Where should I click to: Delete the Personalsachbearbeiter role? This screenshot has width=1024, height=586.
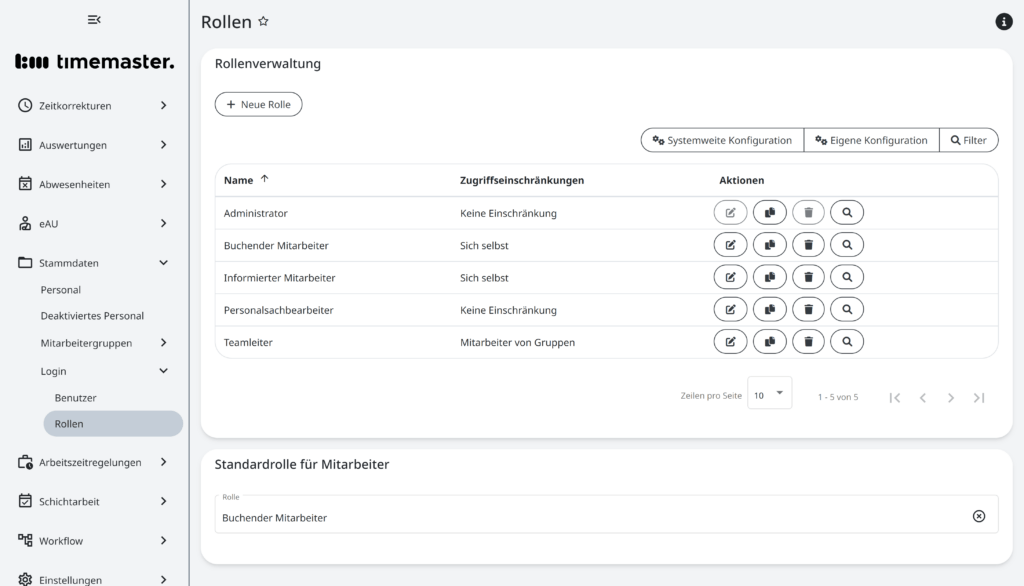pos(808,310)
